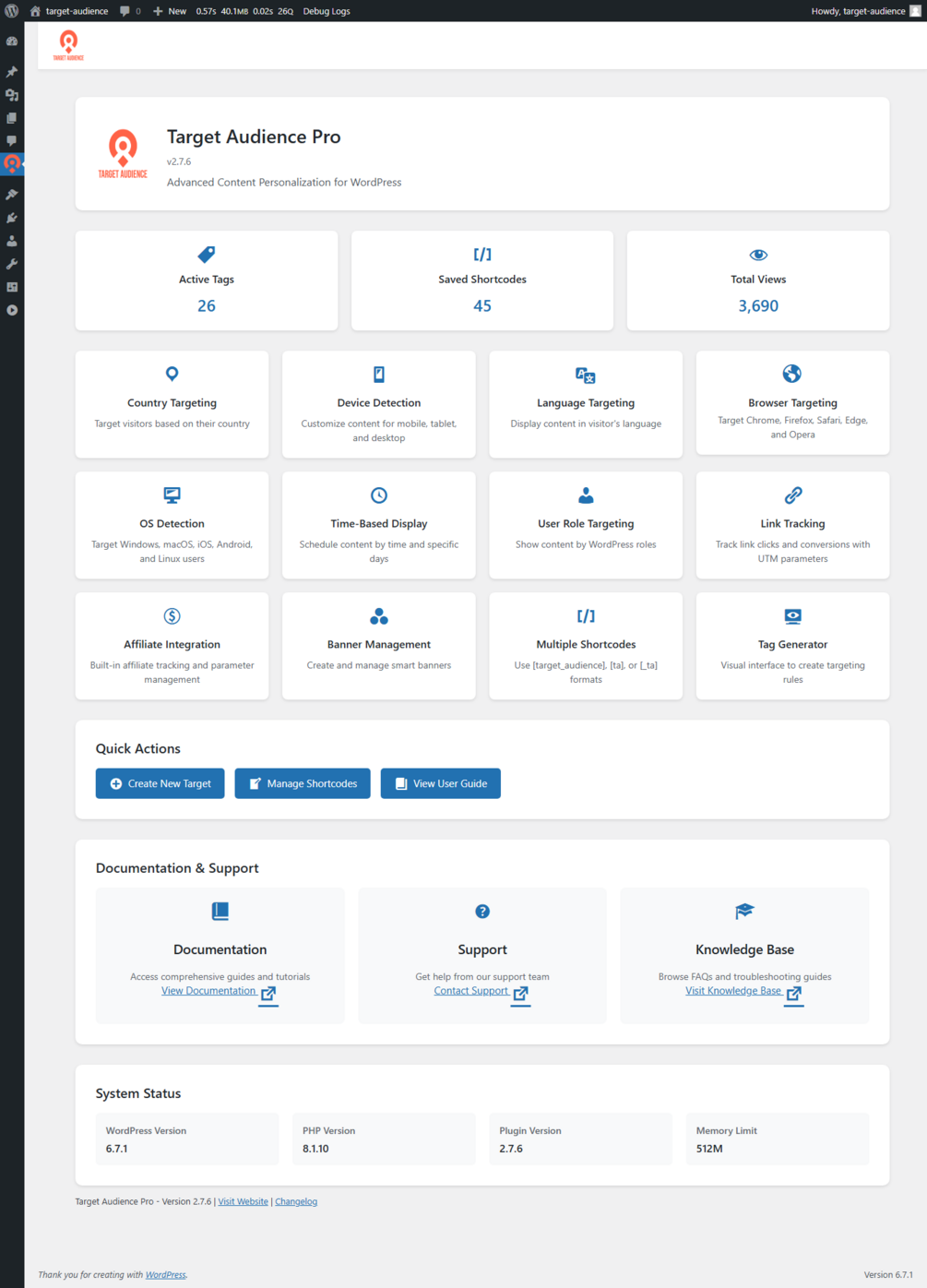The height and width of the screenshot is (1288, 927).
Task: Open the Howdy, target-audience account menu
Action: point(866,11)
